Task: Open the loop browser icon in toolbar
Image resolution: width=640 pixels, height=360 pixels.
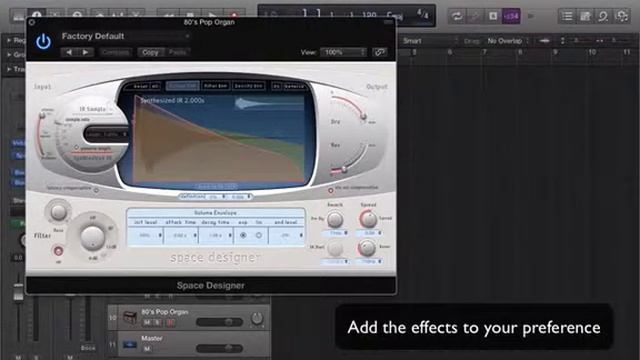Action: click(603, 16)
